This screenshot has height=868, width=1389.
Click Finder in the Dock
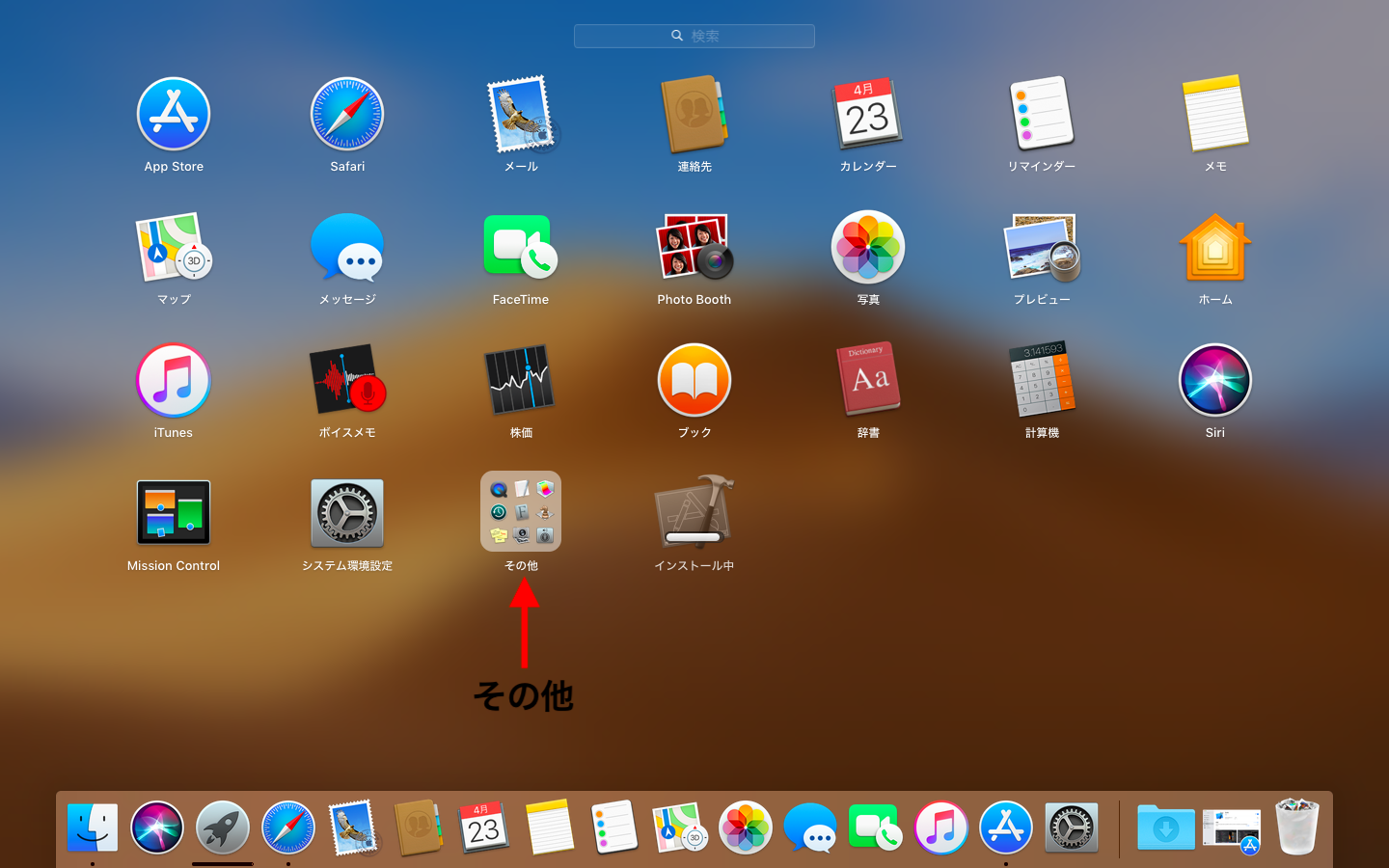(x=93, y=827)
